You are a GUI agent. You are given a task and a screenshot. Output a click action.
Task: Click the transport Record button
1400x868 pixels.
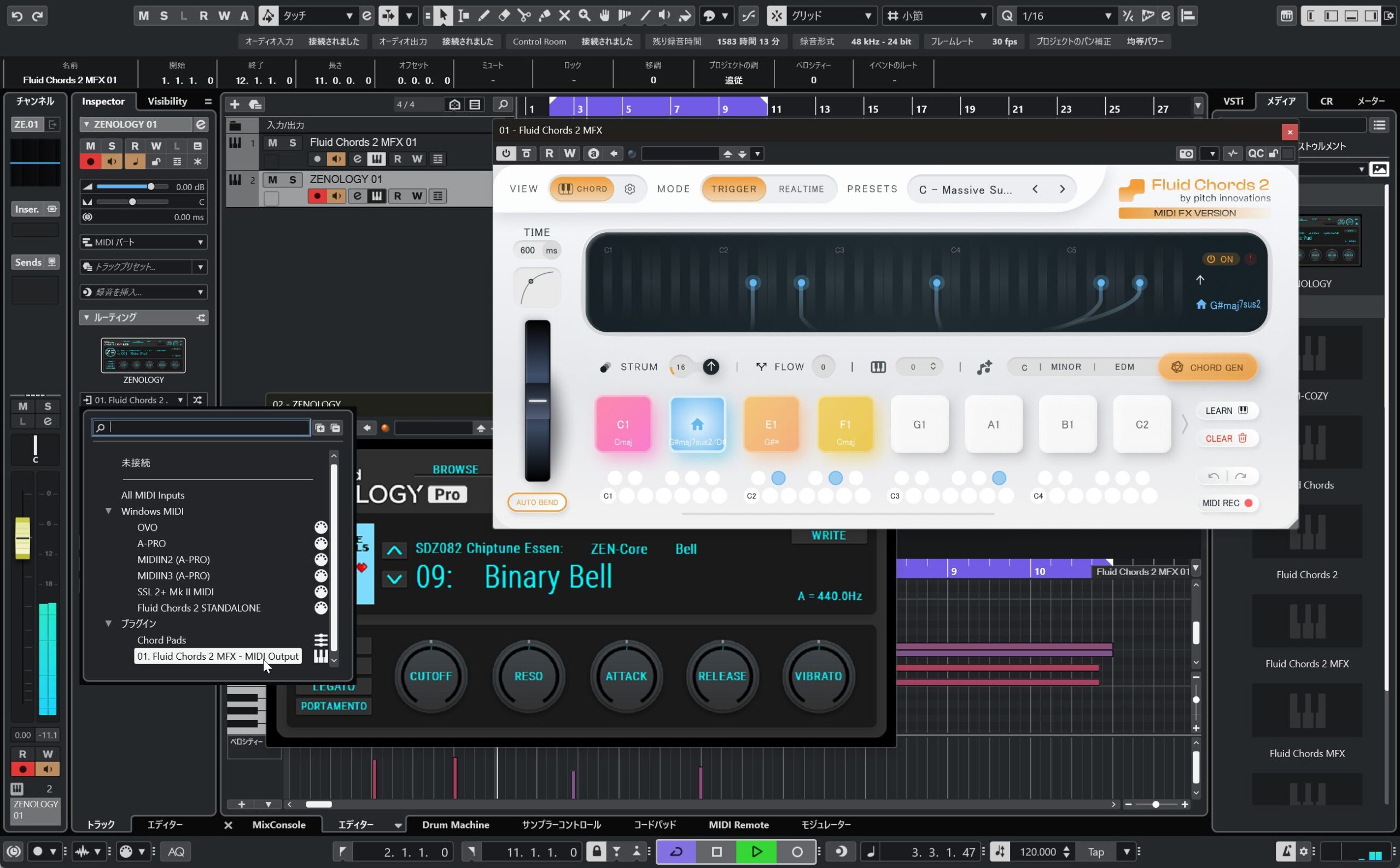pyautogui.click(x=796, y=852)
